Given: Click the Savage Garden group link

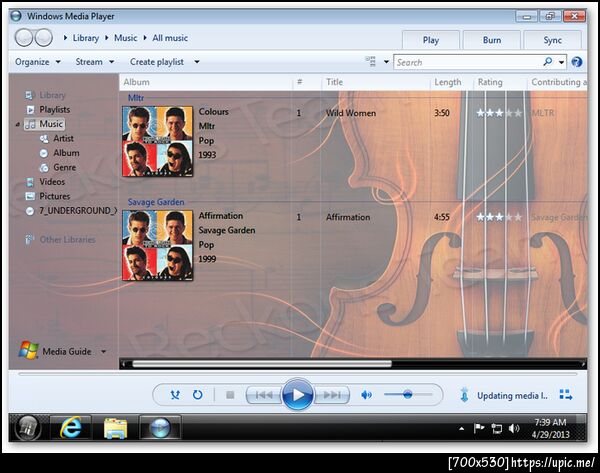Looking at the screenshot, I should click(x=156, y=202).
